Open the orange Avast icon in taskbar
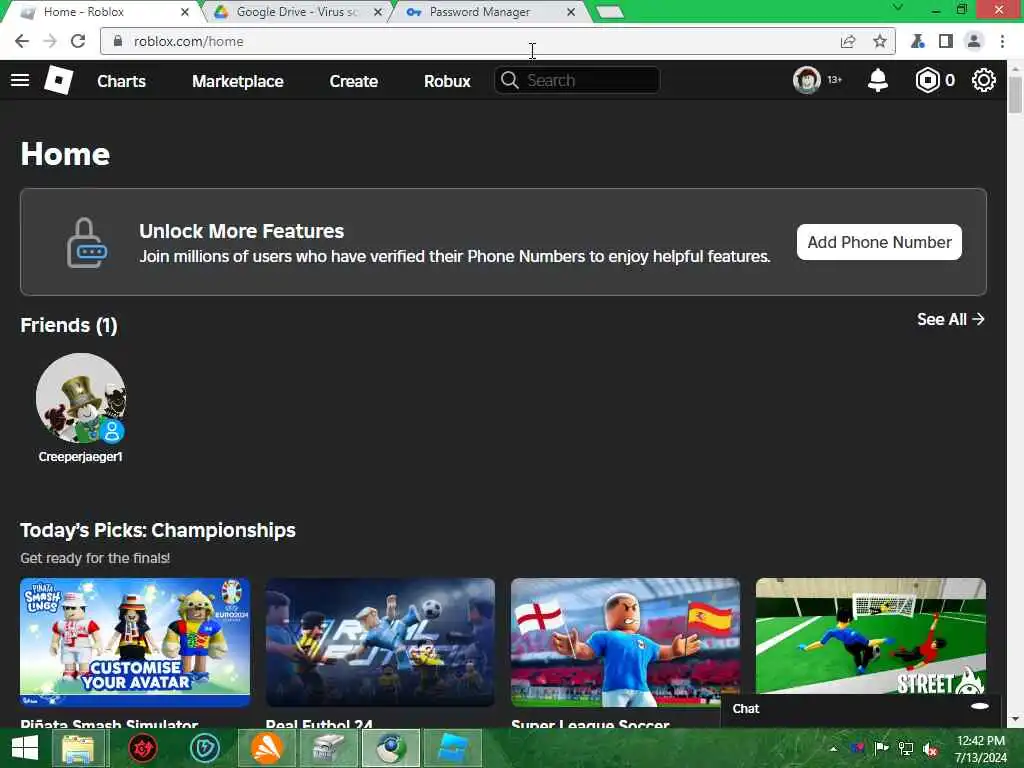Viewport: 1024px width, 768px height. coord(266,748)
